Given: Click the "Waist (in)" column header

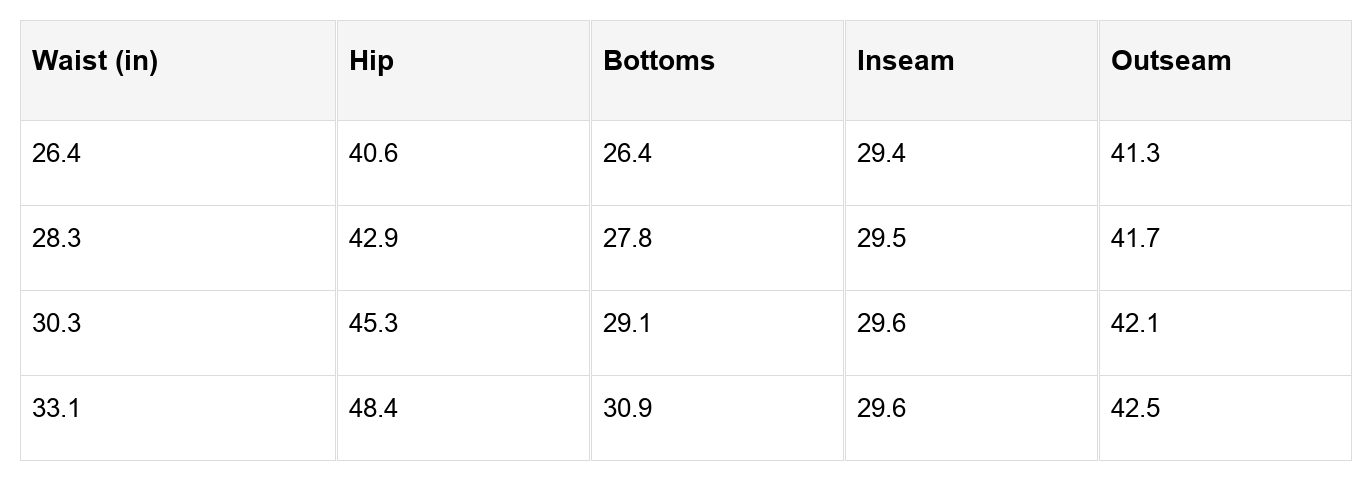Looking at the screenshot, I should coord(95,61).
